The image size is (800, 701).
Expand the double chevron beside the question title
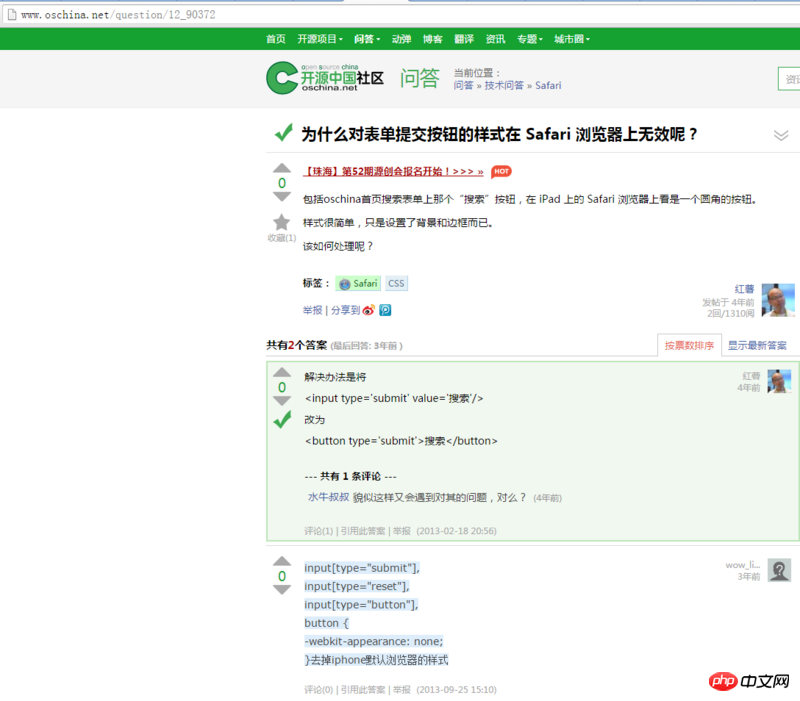781,135
